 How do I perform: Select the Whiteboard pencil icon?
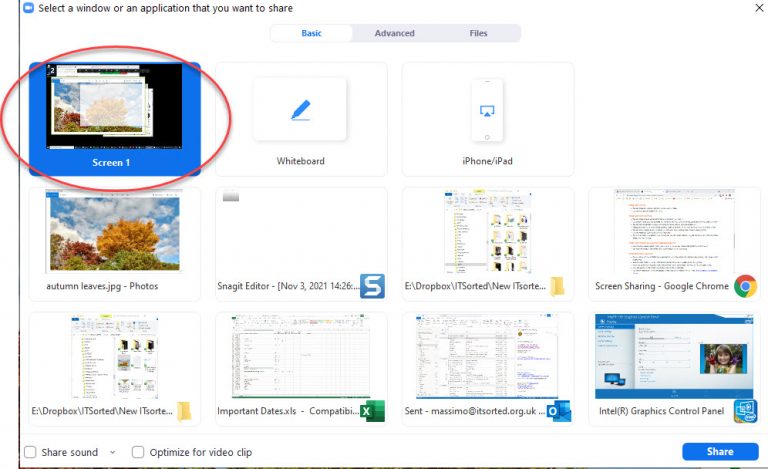300,110
